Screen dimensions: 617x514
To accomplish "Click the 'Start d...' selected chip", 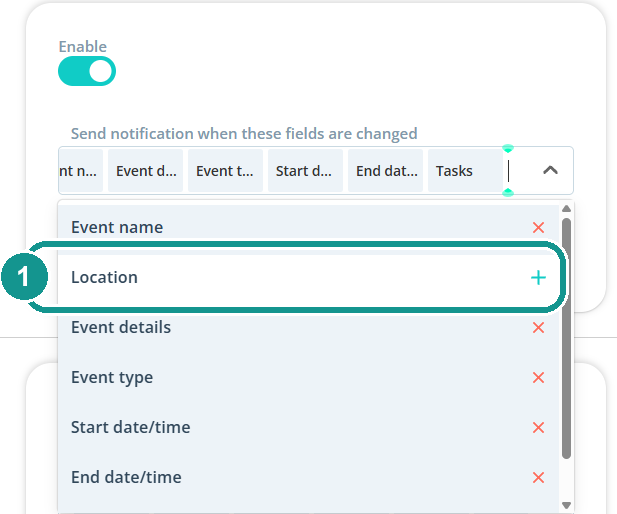I will [305, 171].
